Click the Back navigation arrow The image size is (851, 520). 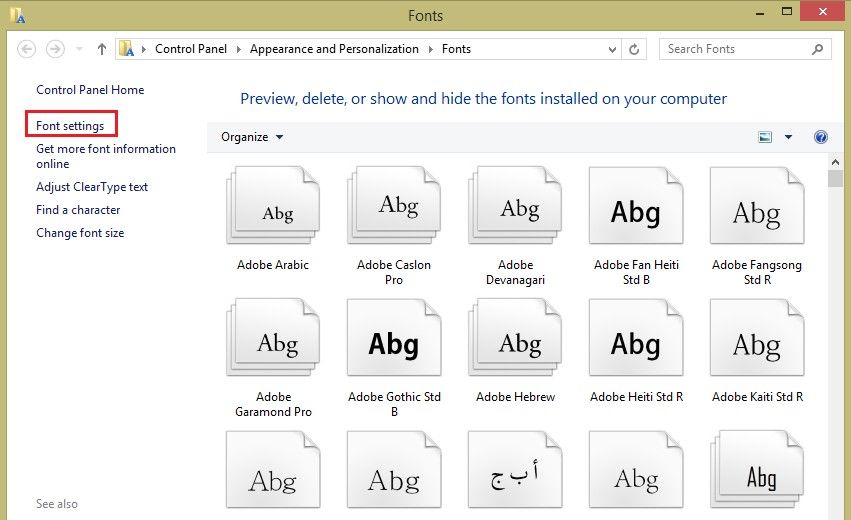(27, 49)
